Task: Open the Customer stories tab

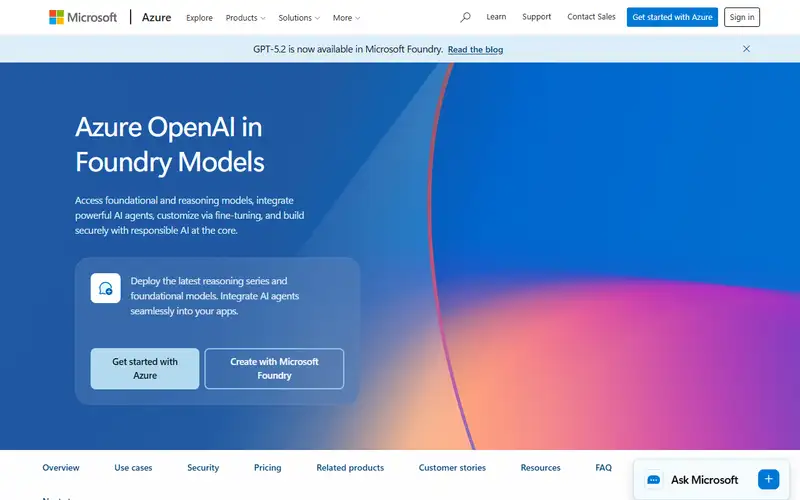Action: pyautogui.click(x=452, y=467)
